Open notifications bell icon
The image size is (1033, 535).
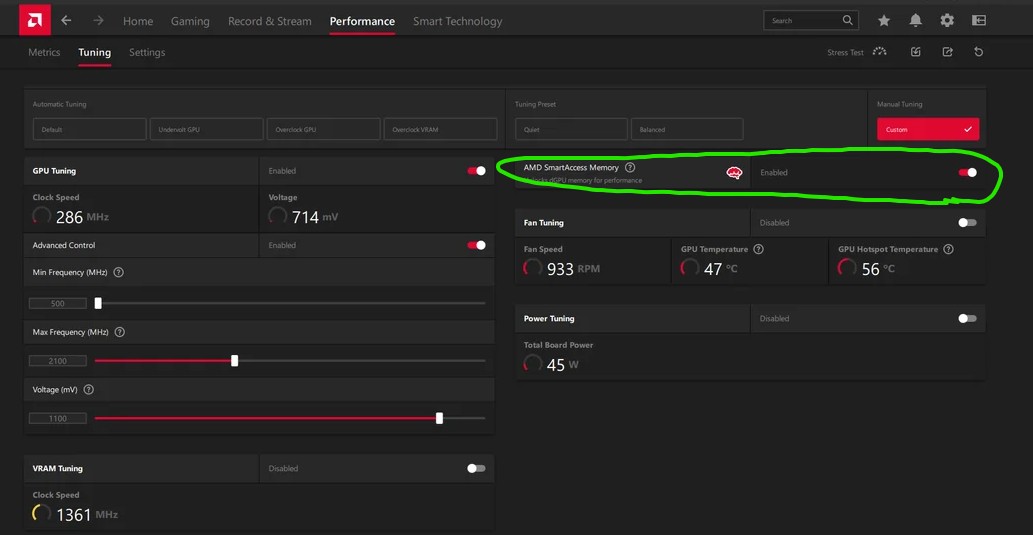pos(916,20)
